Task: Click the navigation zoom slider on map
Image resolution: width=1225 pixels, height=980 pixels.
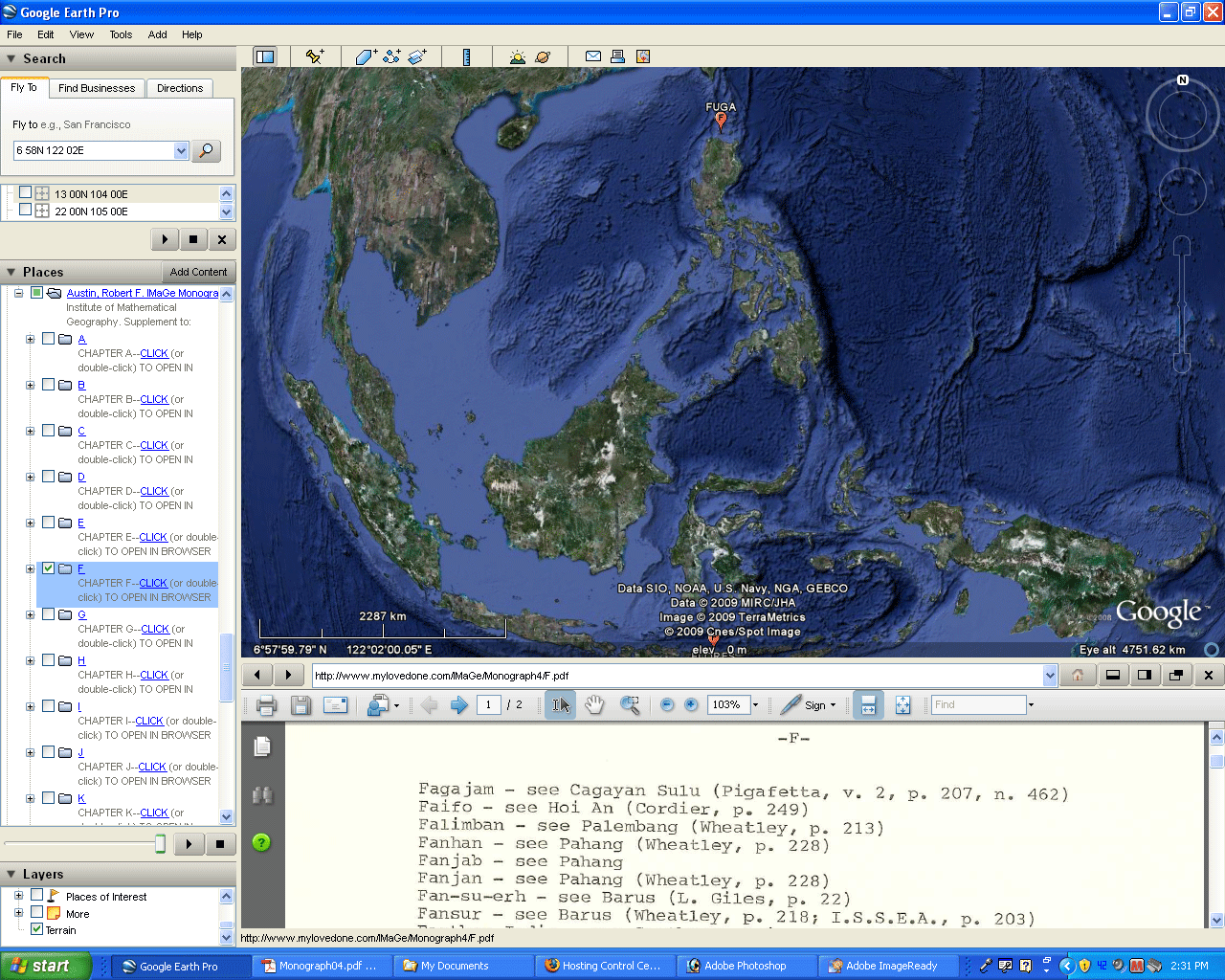Action: 1182,304
